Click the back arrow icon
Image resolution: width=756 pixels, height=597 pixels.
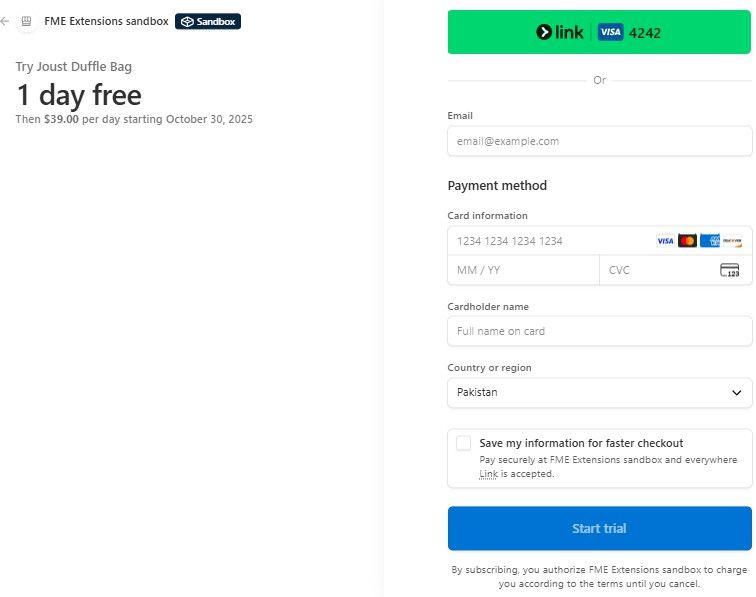(5, 21)
